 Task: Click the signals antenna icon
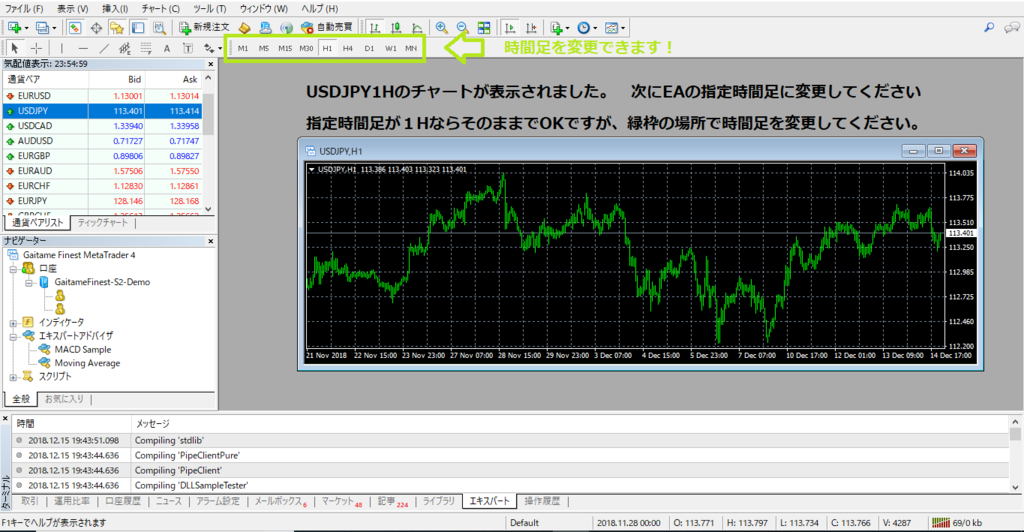coord(286,27)
